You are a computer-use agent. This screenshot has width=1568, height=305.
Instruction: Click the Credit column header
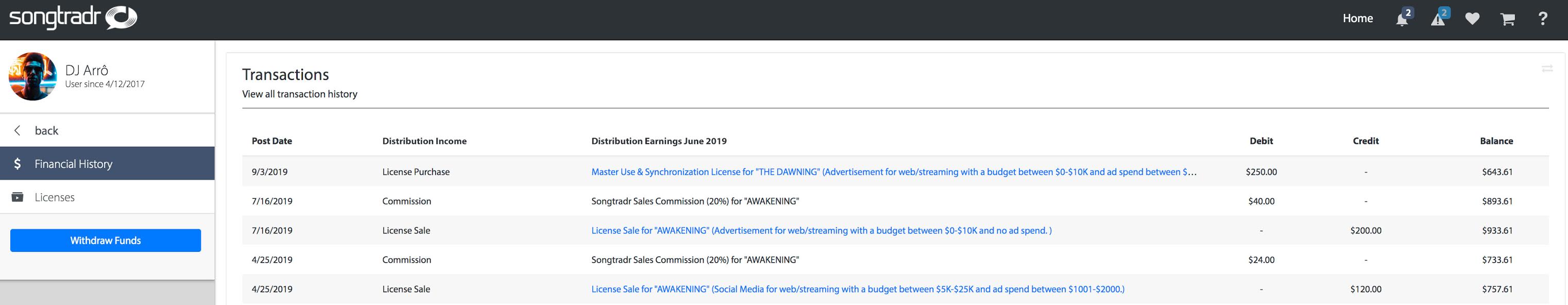(x=1366, y=141)
